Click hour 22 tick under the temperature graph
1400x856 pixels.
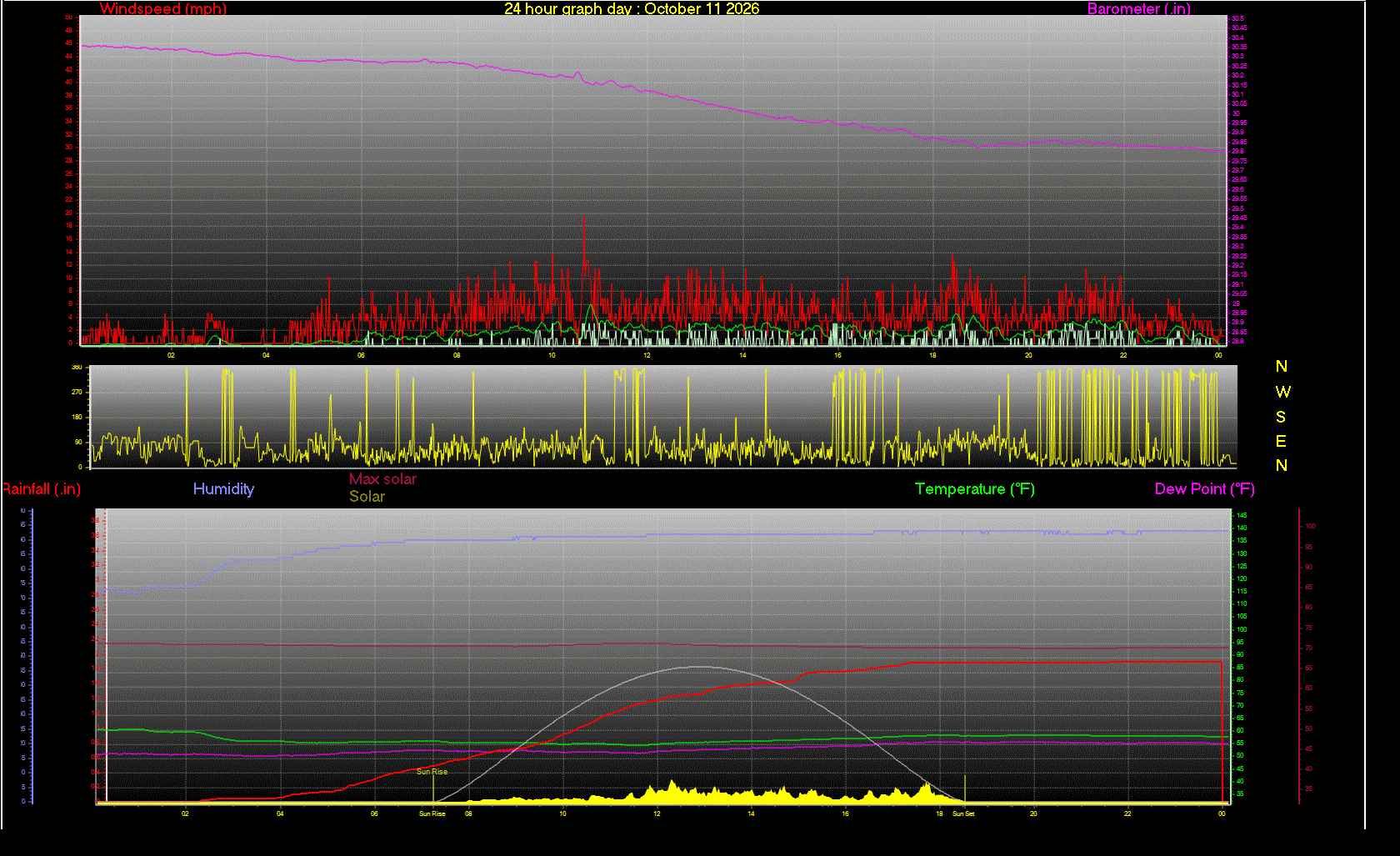pos(1127,813)
